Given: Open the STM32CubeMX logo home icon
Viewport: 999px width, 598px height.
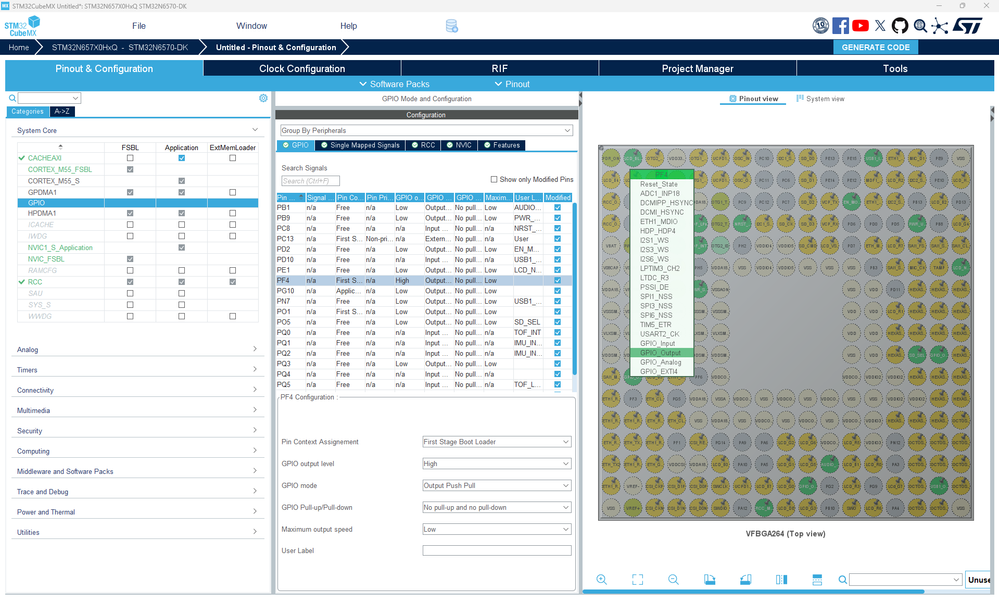Looking at the screenshot, I should pos(22,26).
